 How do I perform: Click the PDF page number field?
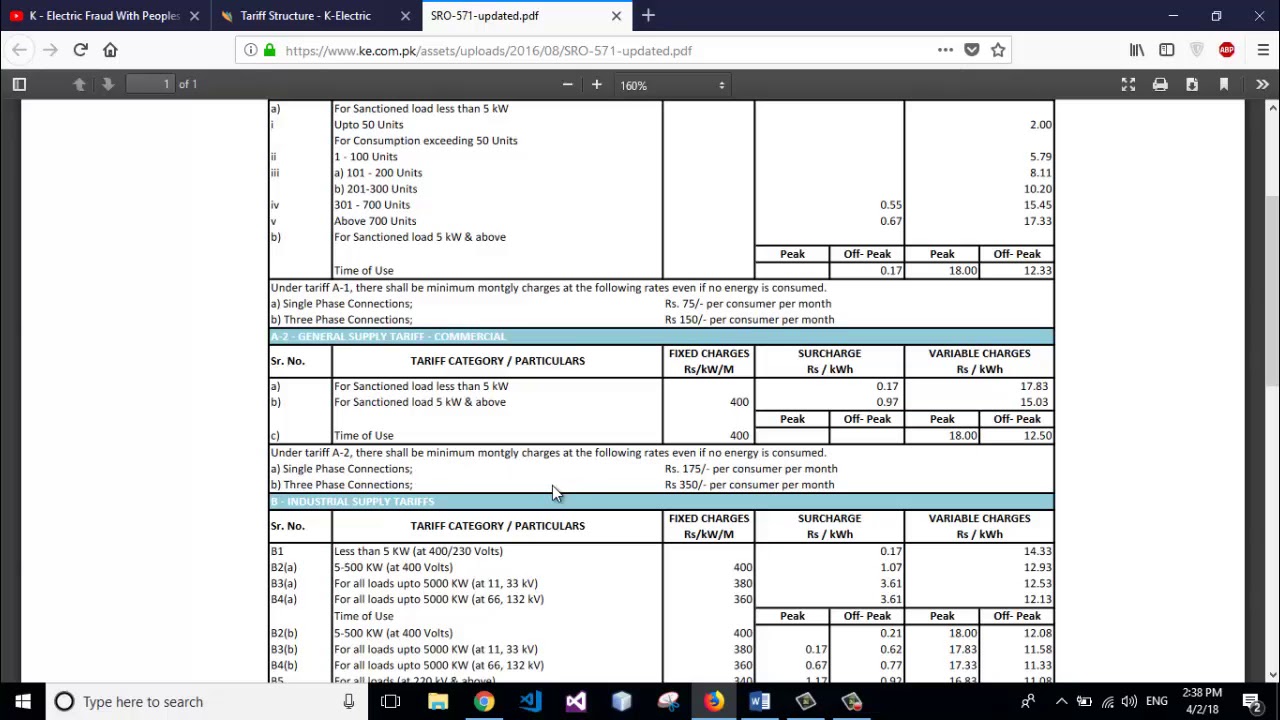pyautogui.click(x=150, y=85)
